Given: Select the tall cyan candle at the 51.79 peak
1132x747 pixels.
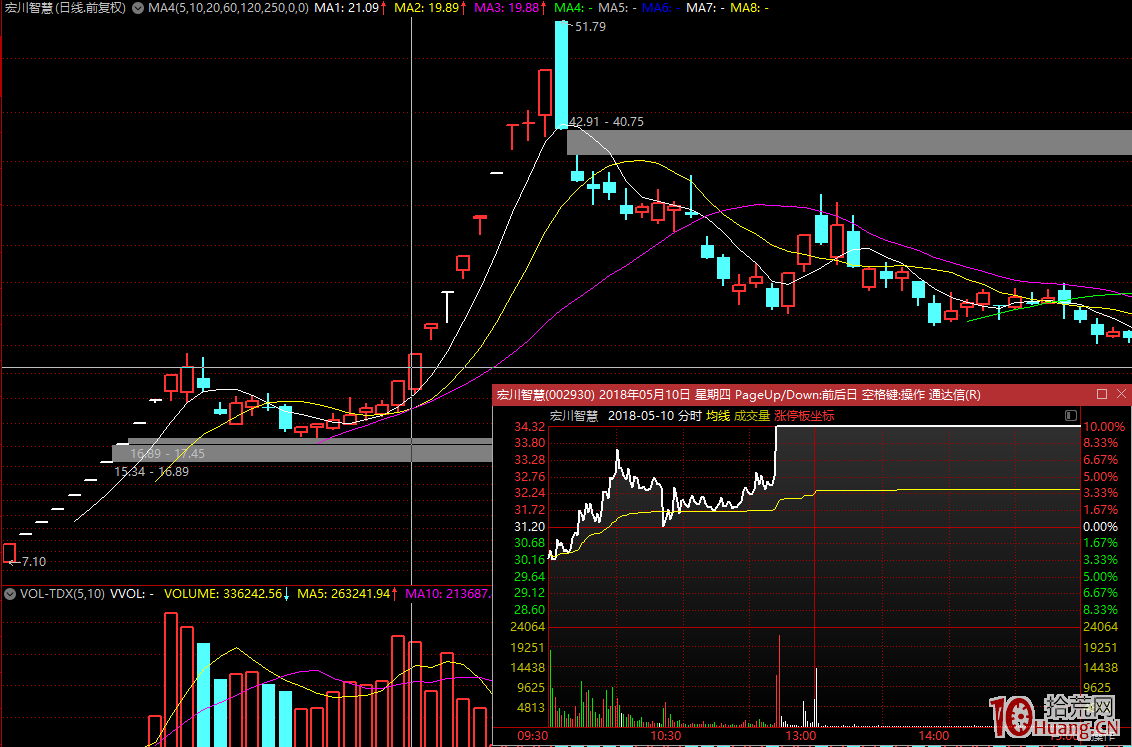Looking at the screenshot, I should click(561, 75).
